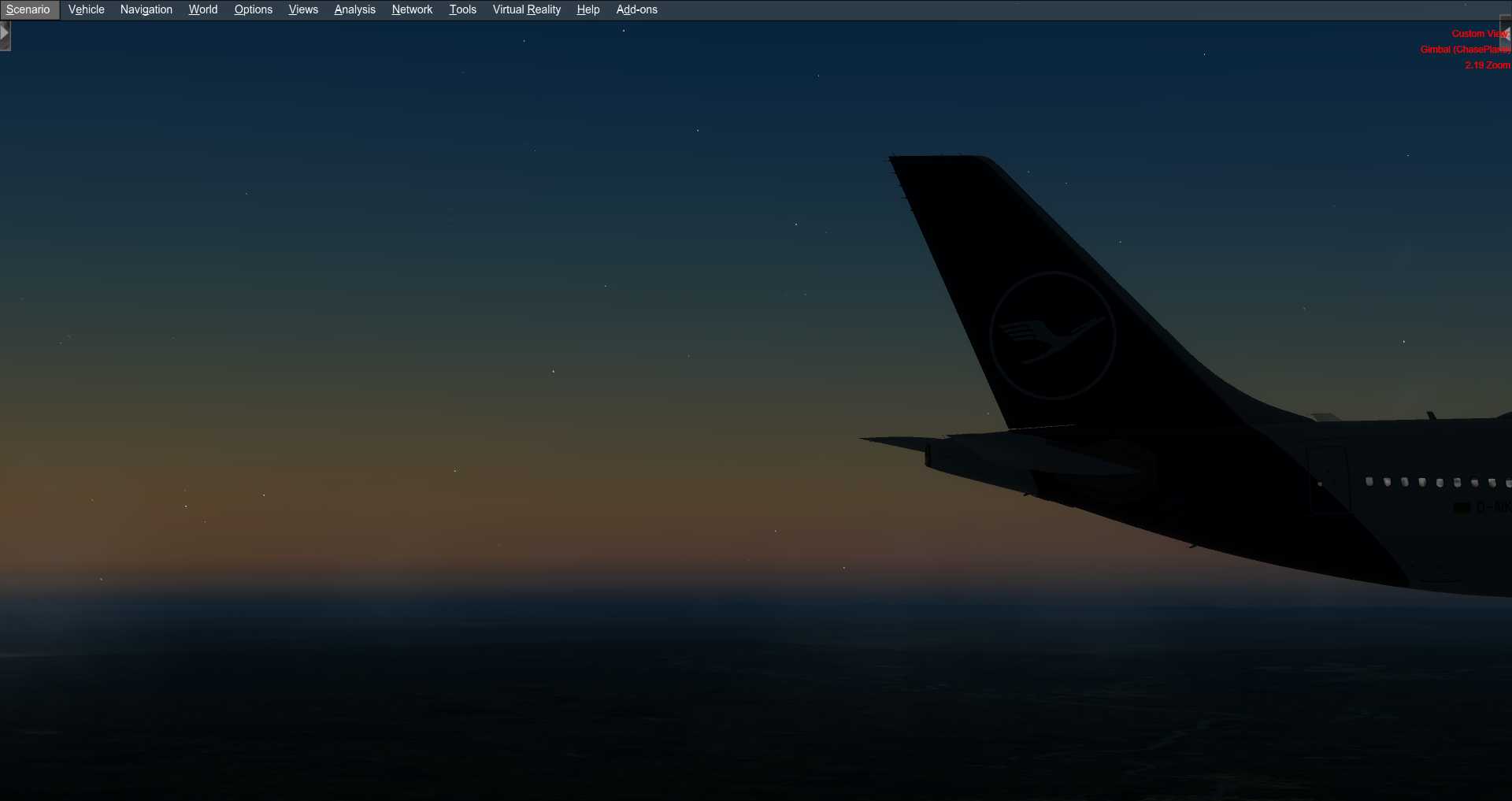Screen dimensions: 1512x801
Task: Open the Navigation menu
Action: pyautogui.click(x=146, y=9)
